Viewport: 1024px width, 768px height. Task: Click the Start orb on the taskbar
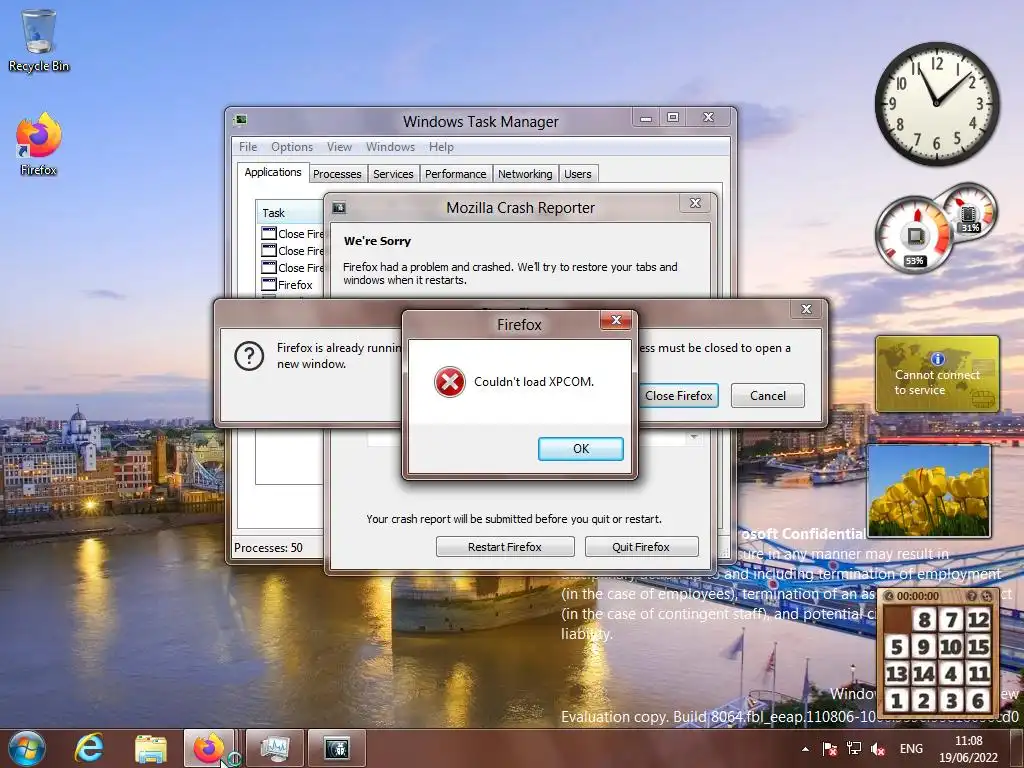point(27,748)
